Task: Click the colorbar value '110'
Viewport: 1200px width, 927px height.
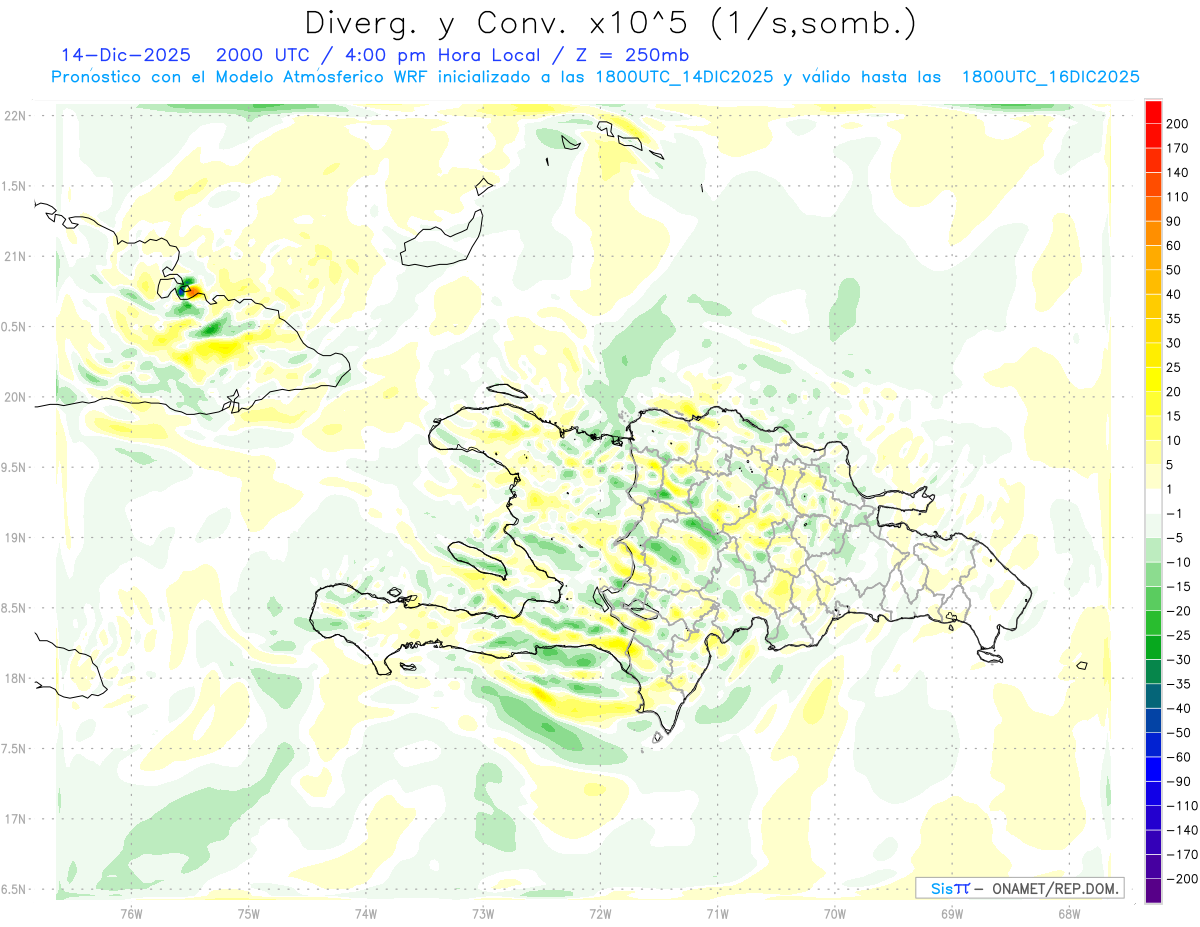Action: pos(1178,197)
